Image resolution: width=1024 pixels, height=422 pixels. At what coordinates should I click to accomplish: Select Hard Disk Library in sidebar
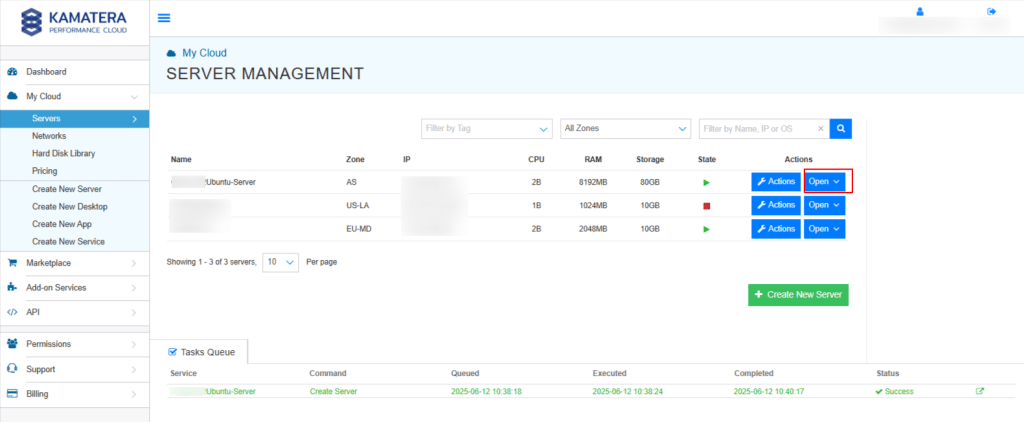coord(63,153)
